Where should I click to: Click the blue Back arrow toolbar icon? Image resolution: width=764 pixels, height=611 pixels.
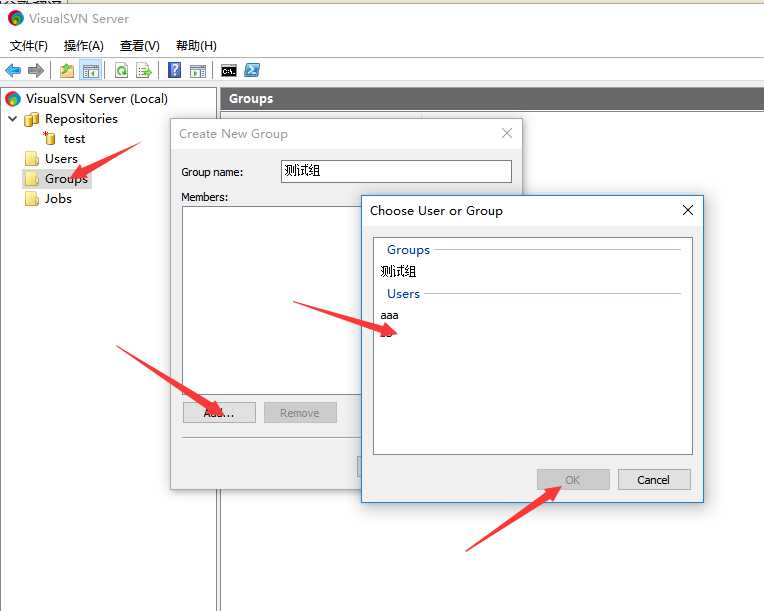click(x=13, y=71)
